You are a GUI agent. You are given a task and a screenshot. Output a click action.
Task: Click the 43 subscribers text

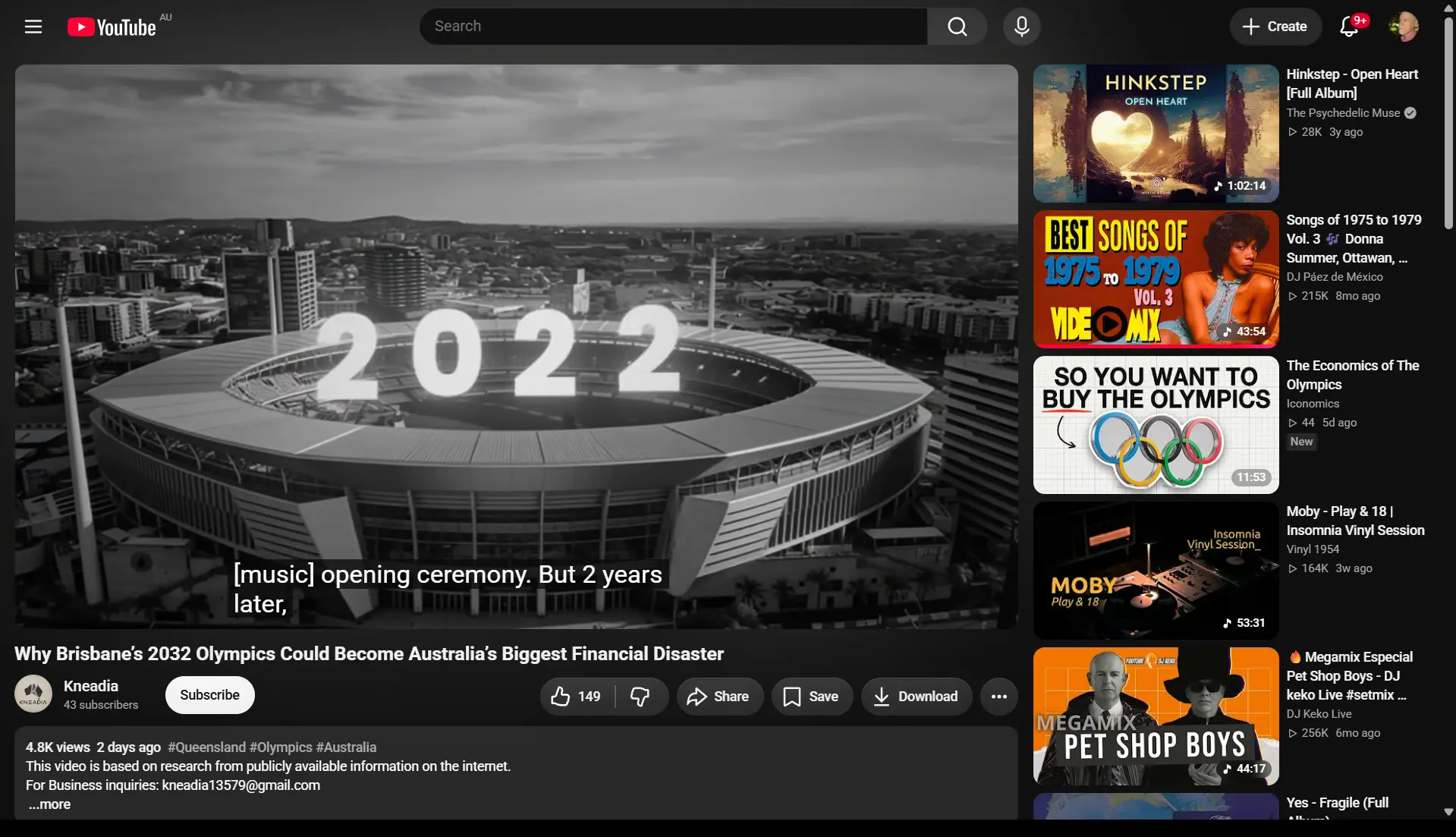101,705
